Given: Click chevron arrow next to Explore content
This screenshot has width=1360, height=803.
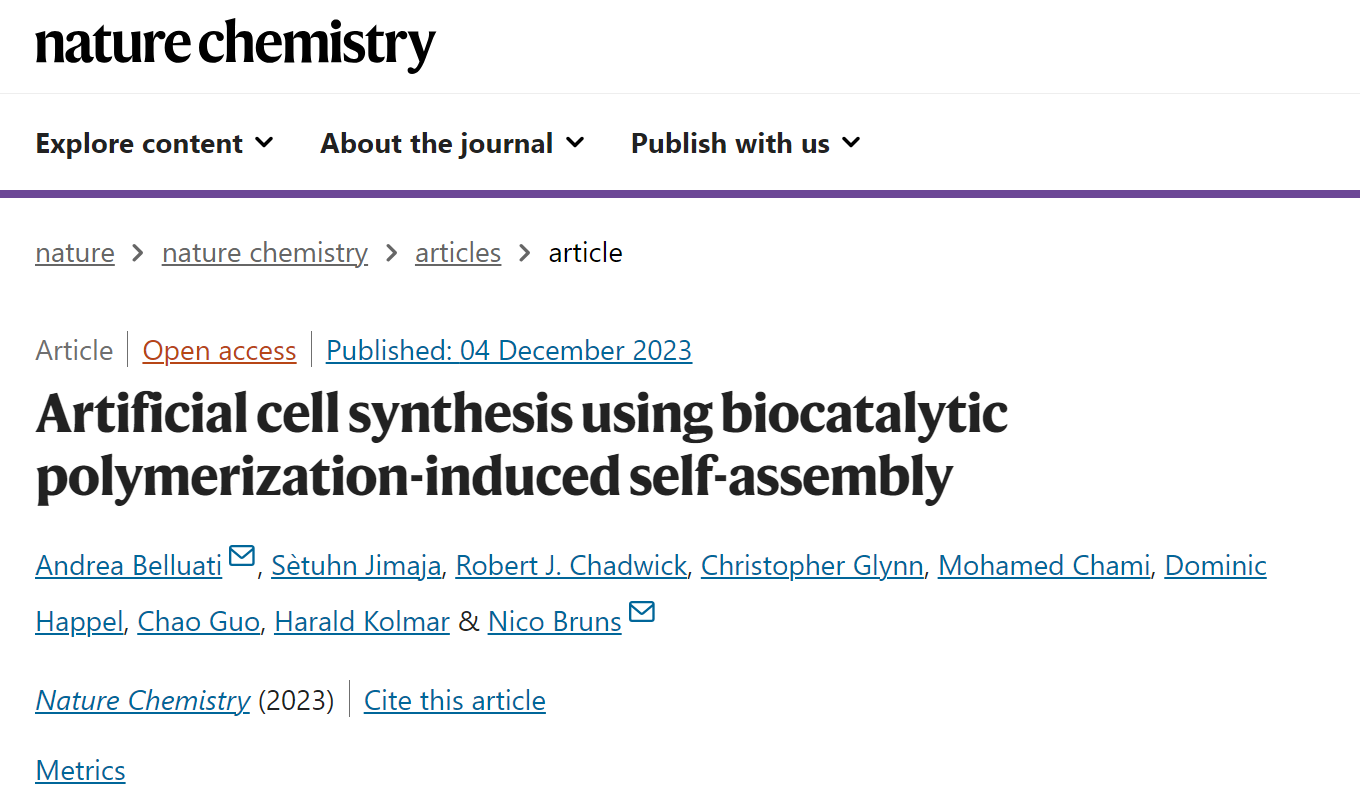Looking at the screenshot, I should [x=264, y=143].
